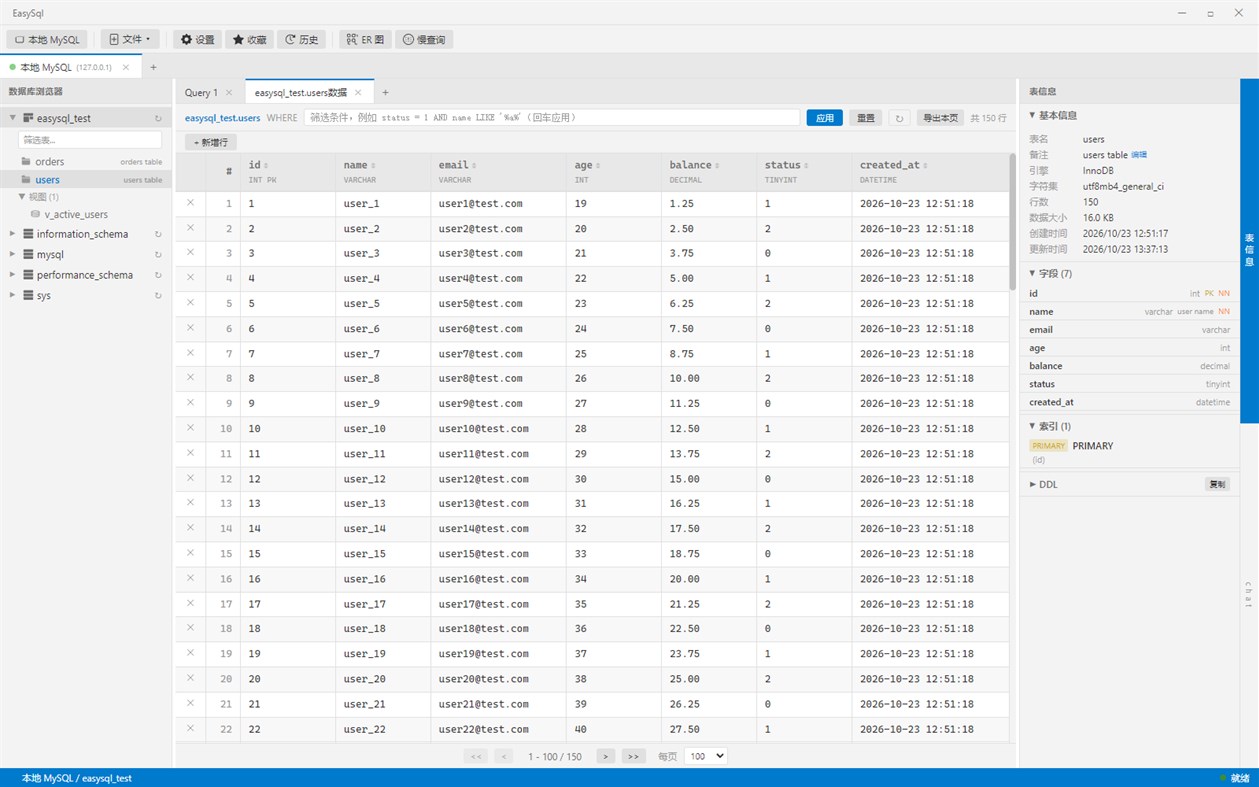This screenshot has width=1259, height=787.
Task: Open the 设置 settings toolbar item
Action: [196, 39]
